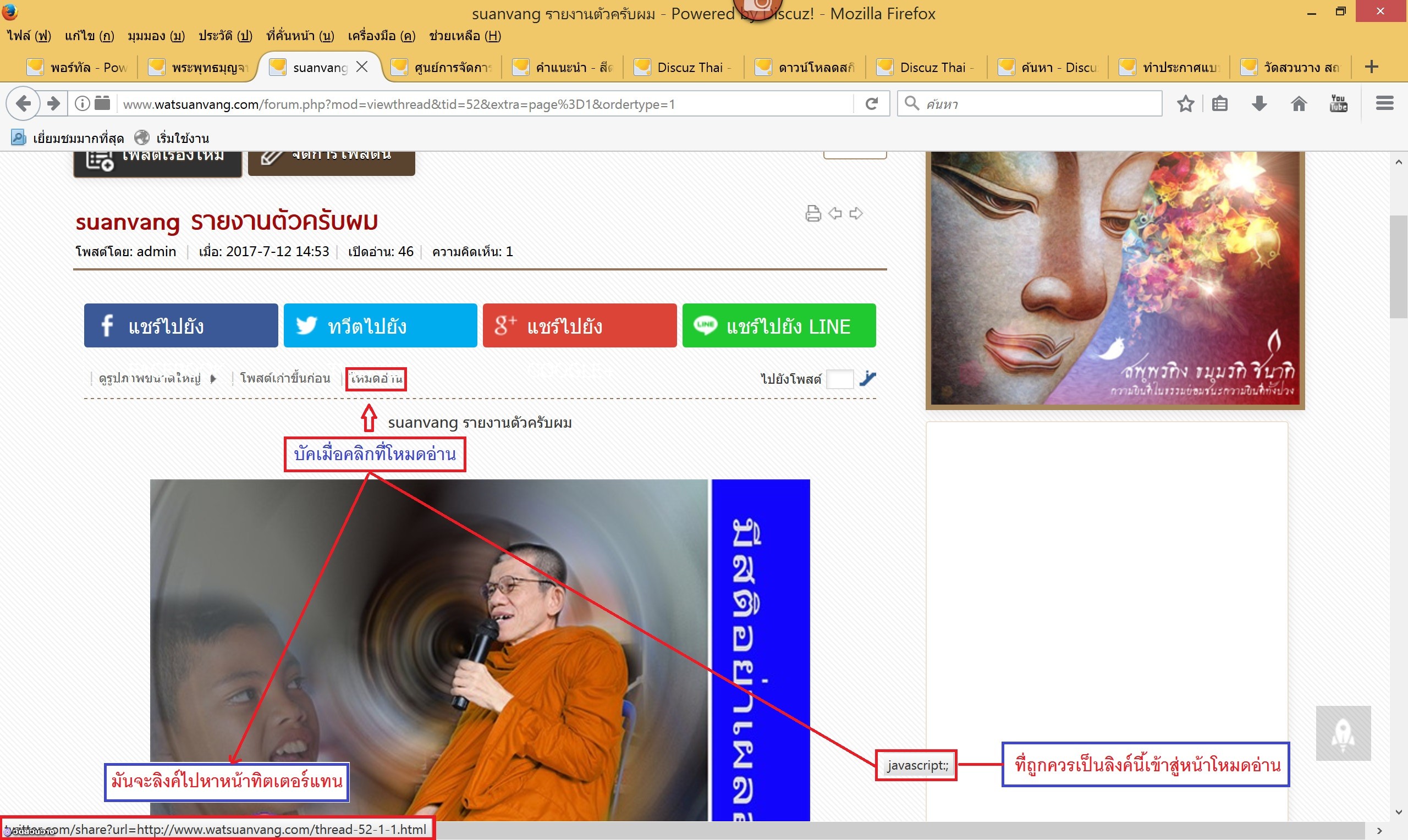Print thread using printer icon
Image resolution: width=1408 pixels, height=840 pixels.
[813, 213]
